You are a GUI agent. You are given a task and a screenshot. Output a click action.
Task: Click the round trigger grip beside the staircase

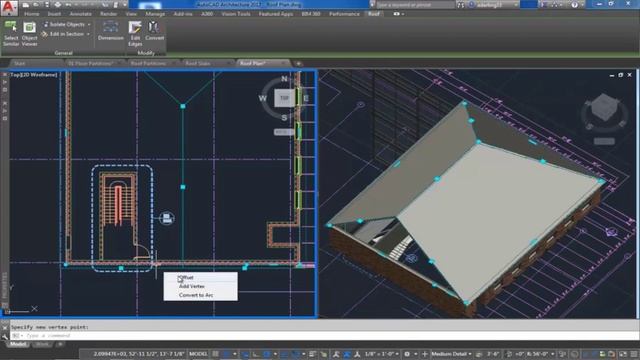tap(167, 218)
